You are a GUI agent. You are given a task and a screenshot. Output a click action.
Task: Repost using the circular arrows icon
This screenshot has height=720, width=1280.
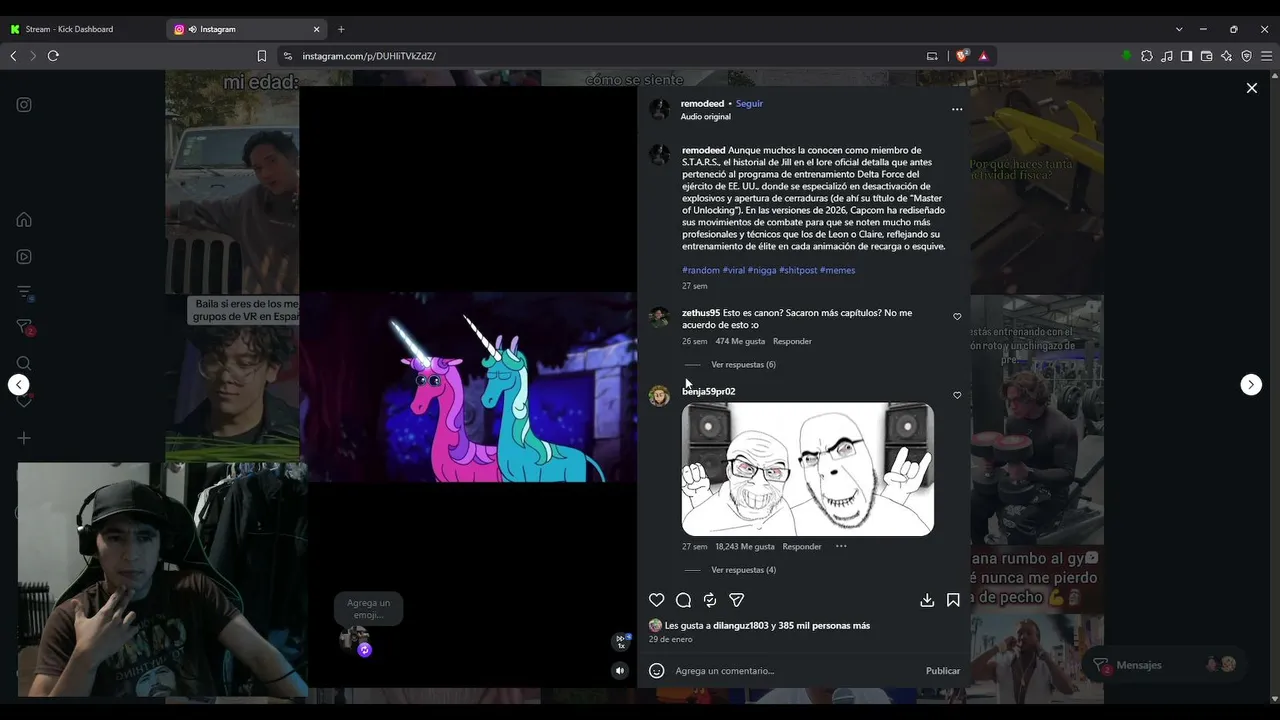coord(710,600)
